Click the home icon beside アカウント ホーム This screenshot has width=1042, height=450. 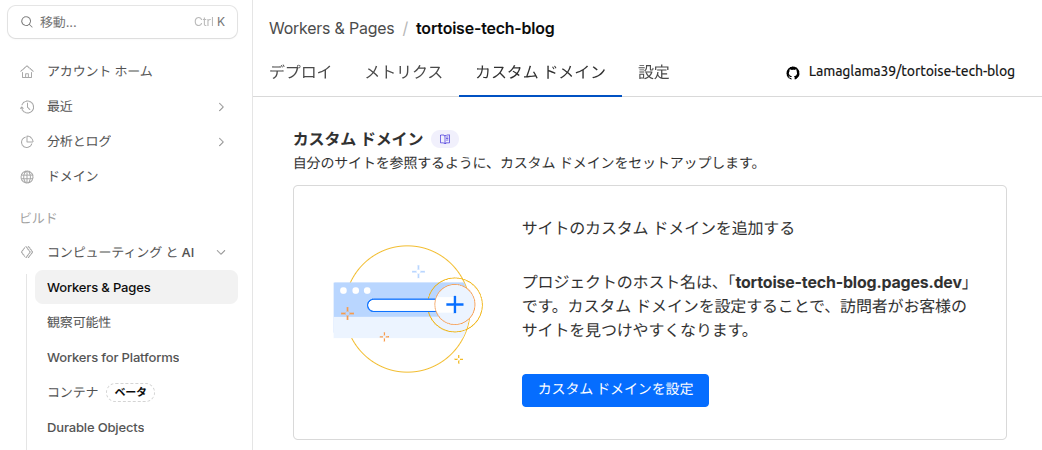pos(27,71)
